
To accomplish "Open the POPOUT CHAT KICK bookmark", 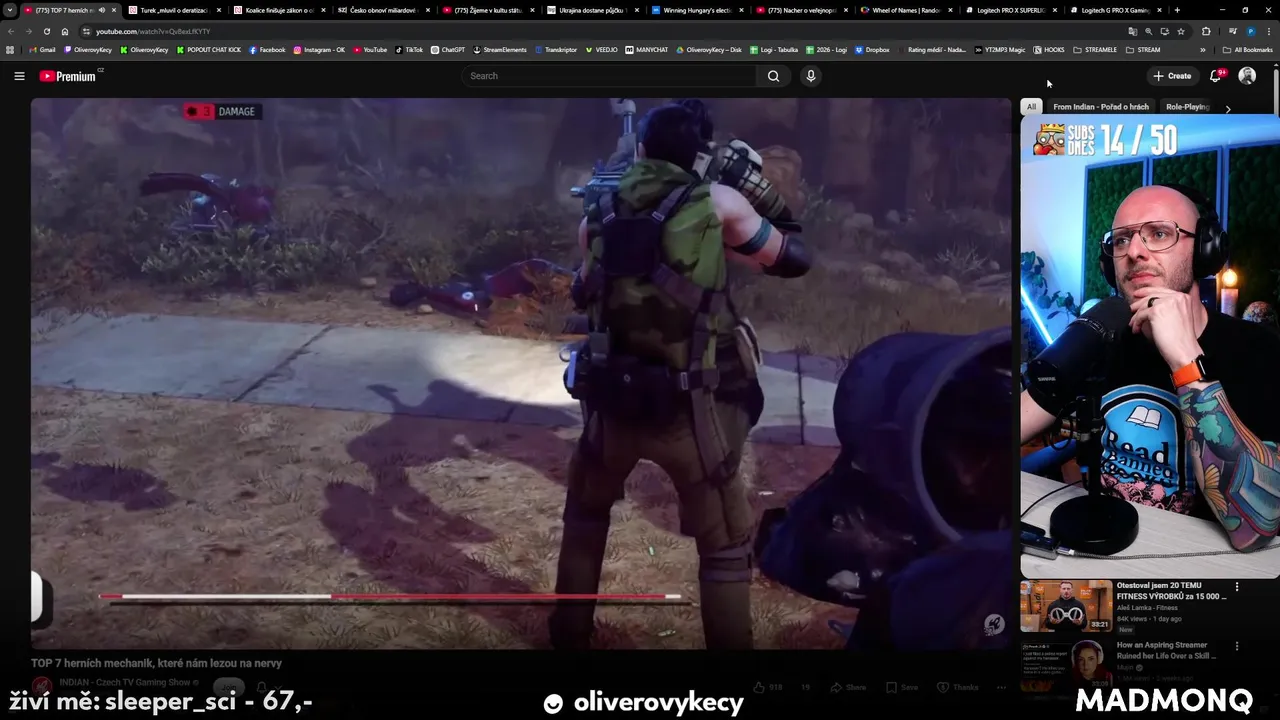I will tap(208, 50).
